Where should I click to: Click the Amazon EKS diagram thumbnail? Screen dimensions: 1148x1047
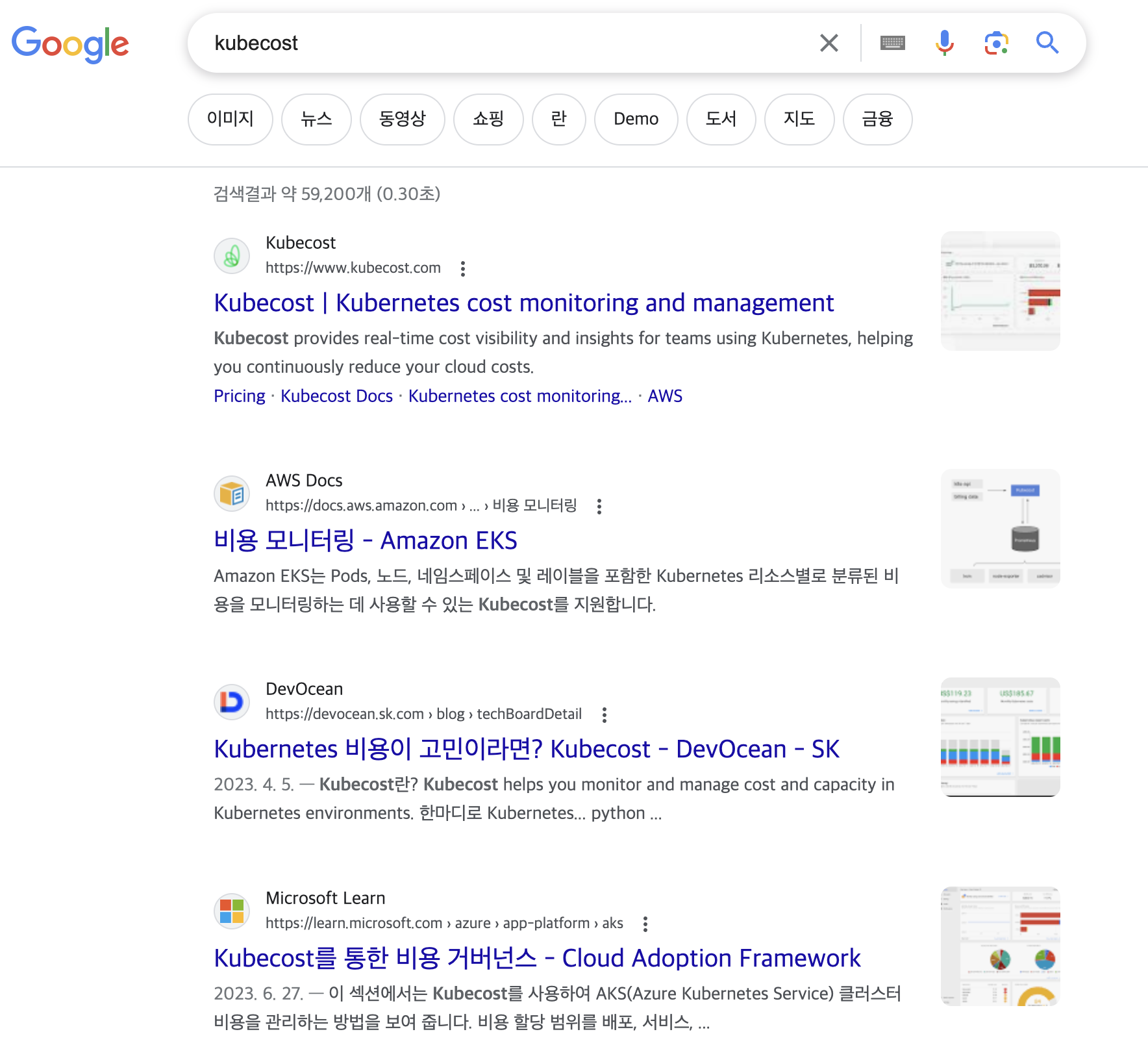click(x=1001, y=529)
